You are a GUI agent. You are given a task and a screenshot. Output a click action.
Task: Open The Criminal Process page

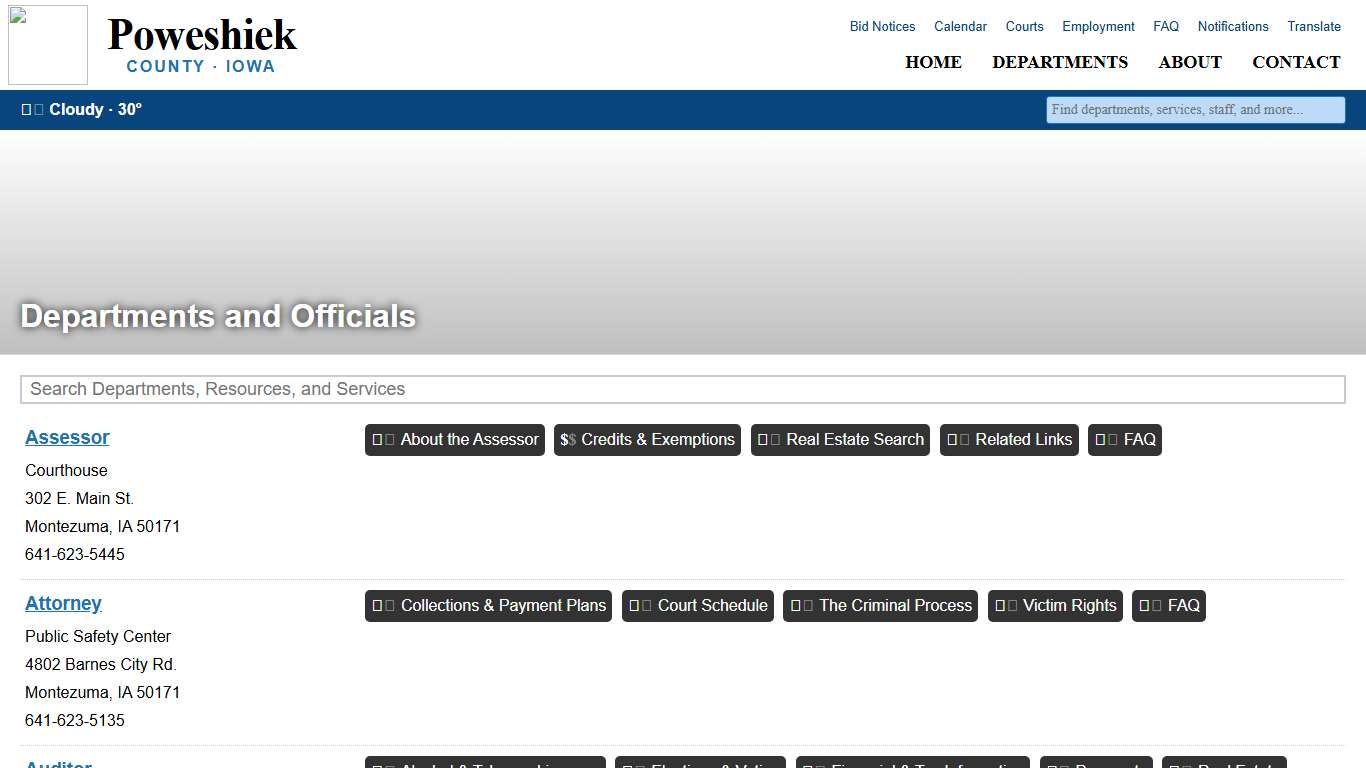point(880,606)
